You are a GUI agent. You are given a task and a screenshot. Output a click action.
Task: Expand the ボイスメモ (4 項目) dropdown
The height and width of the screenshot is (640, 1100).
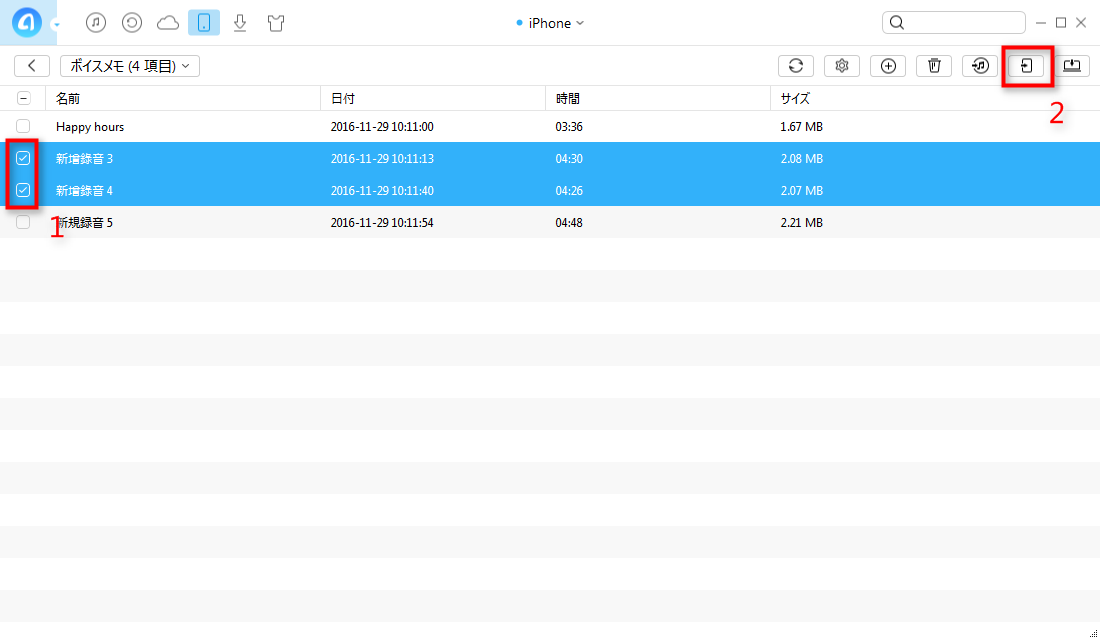pyautogui.click(x=130, y=66)
